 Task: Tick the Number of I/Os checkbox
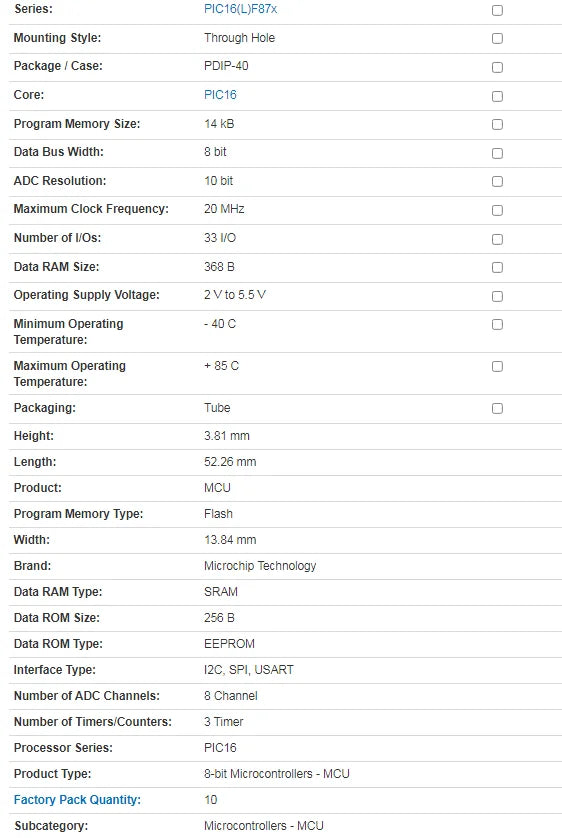pos(497,239)
